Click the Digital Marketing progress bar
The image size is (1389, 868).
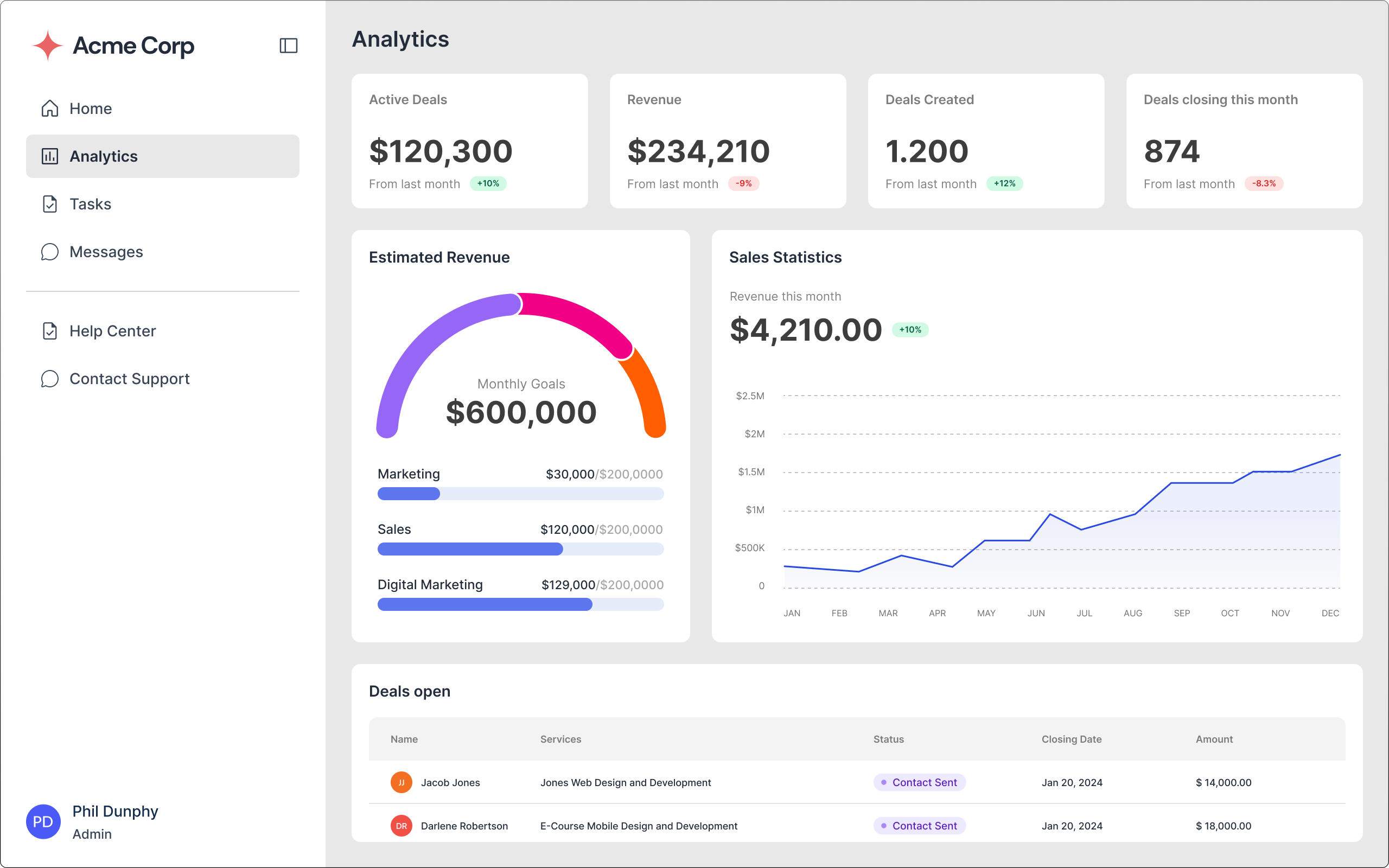(x=520, y=604)
